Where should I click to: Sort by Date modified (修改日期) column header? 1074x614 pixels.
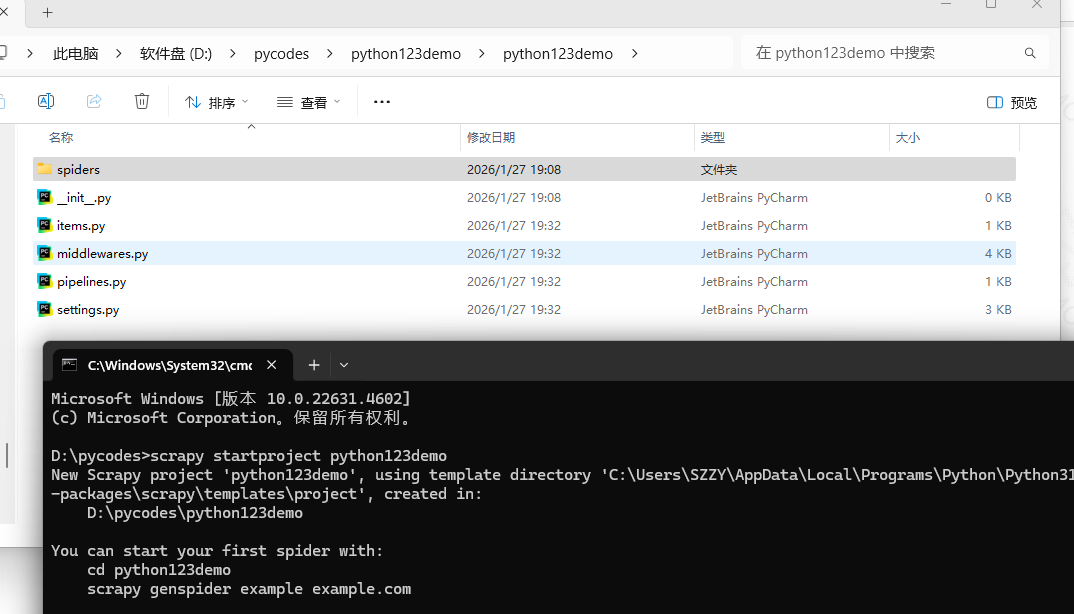point(491,138)
